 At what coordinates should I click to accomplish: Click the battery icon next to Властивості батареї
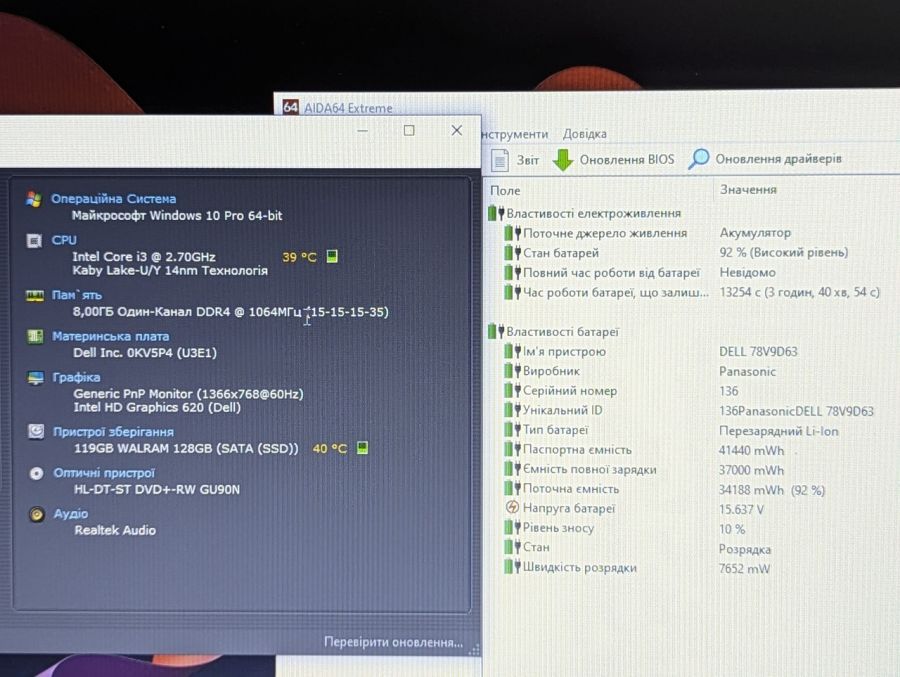[x=495, y=331]
